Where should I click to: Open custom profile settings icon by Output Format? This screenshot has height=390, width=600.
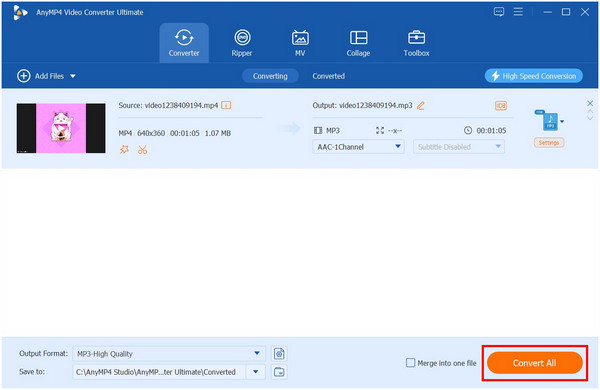click(x=279, y=354)
